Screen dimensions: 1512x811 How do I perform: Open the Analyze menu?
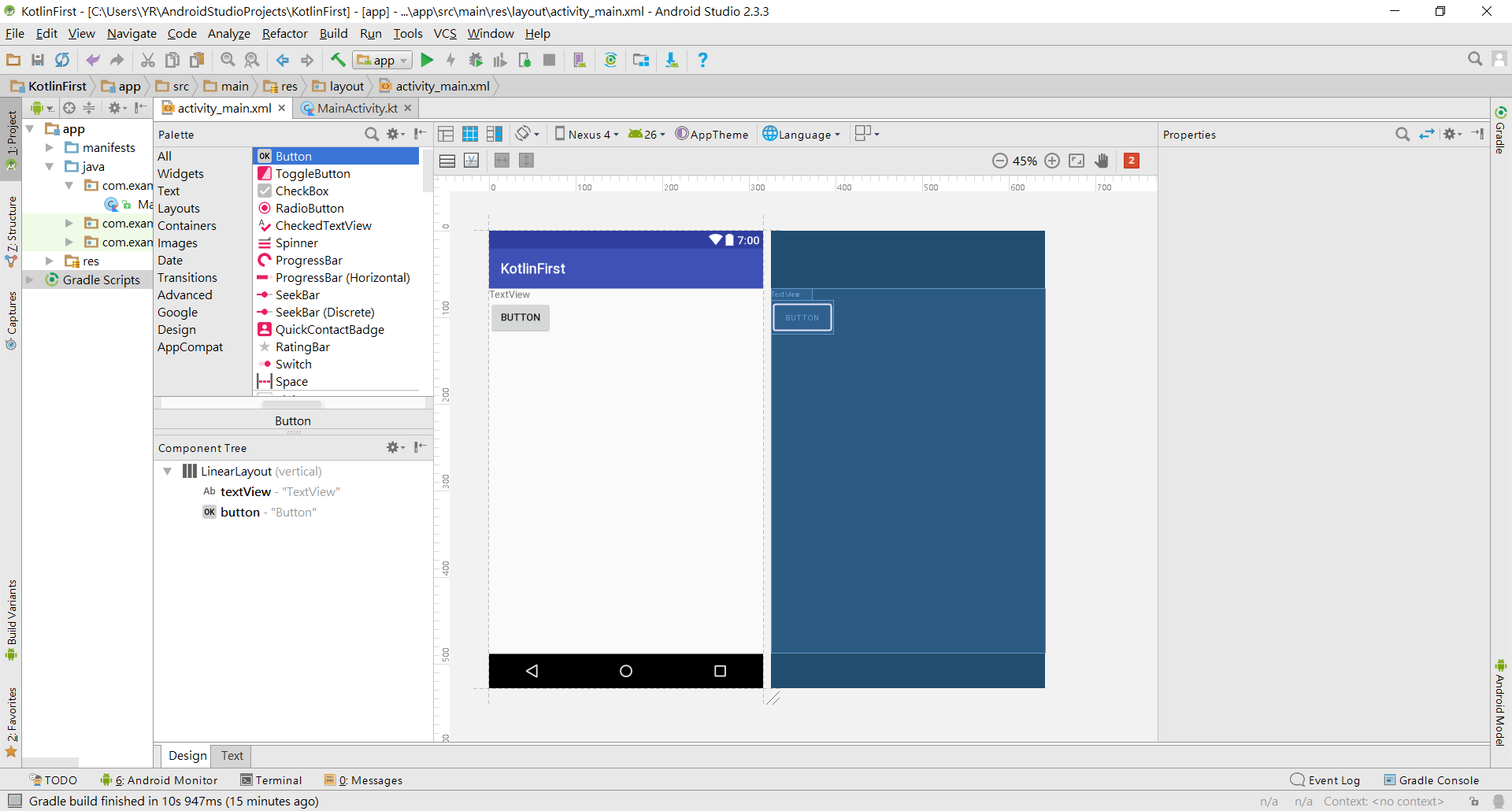point(228,33)
